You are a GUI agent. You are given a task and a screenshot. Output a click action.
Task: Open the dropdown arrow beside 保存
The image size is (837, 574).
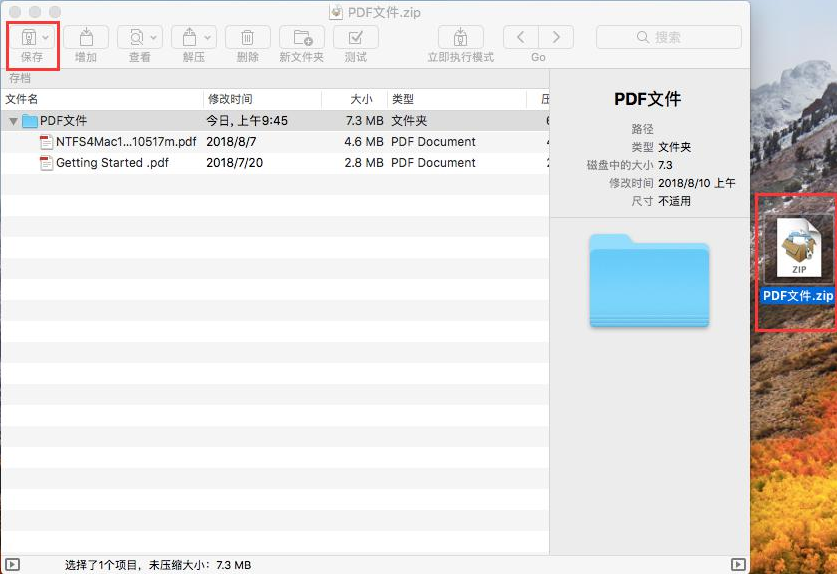tap(46, 38)
